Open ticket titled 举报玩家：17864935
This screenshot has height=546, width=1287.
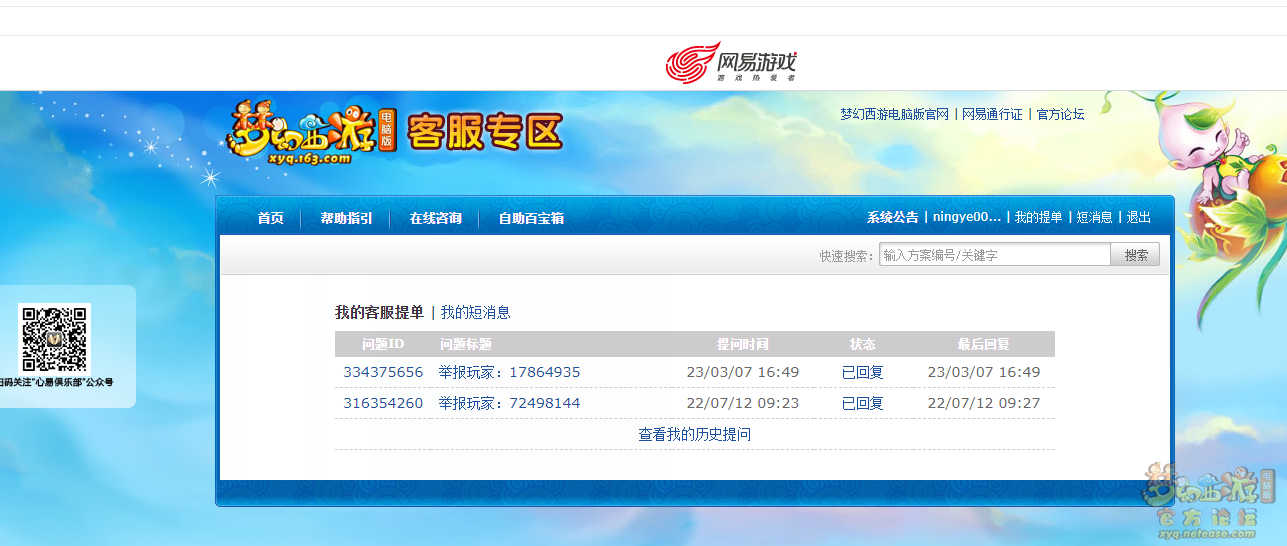pyautogui.click(x=509, y=372)
